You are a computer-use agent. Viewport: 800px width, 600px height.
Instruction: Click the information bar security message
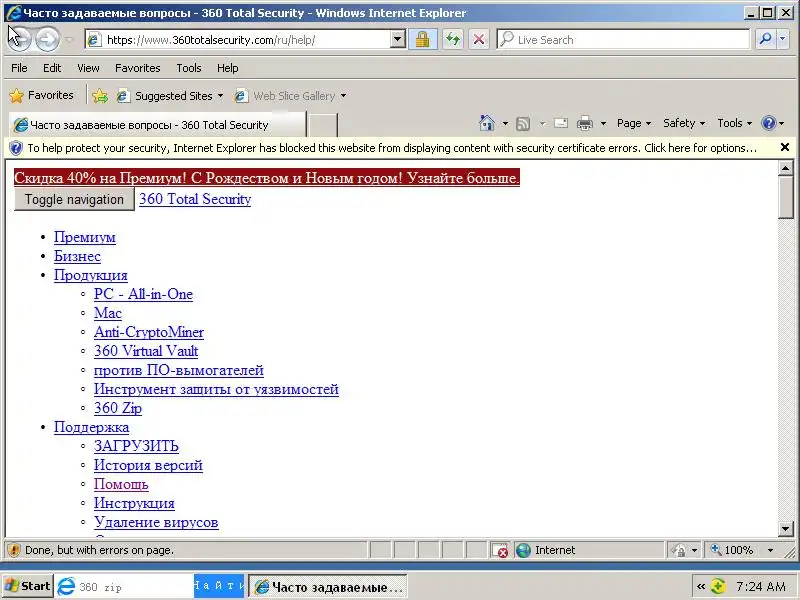click(x=392, y=148)
